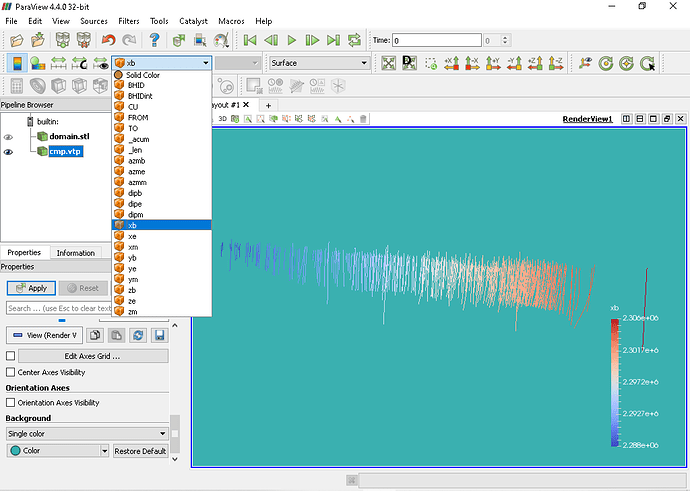Open the xb coloring array dropdown
The width and height of the screenshot is (690, 491).
161,63
